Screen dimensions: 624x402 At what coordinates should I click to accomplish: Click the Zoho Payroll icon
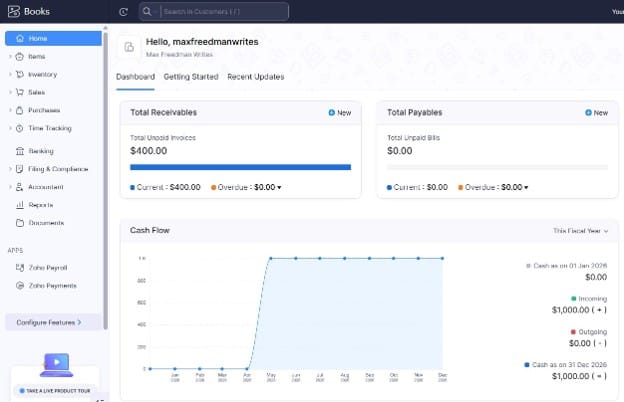click(x=20, y=267)
